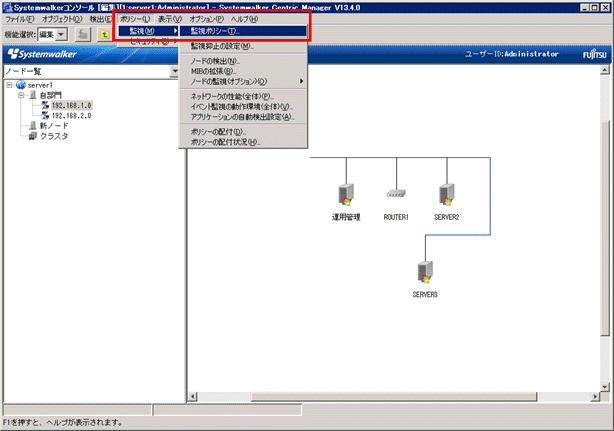The image size is (614, 431).
Task: Click the Fujitsu logo in banner
Action: pyautogui.click(x=594, y=54)
